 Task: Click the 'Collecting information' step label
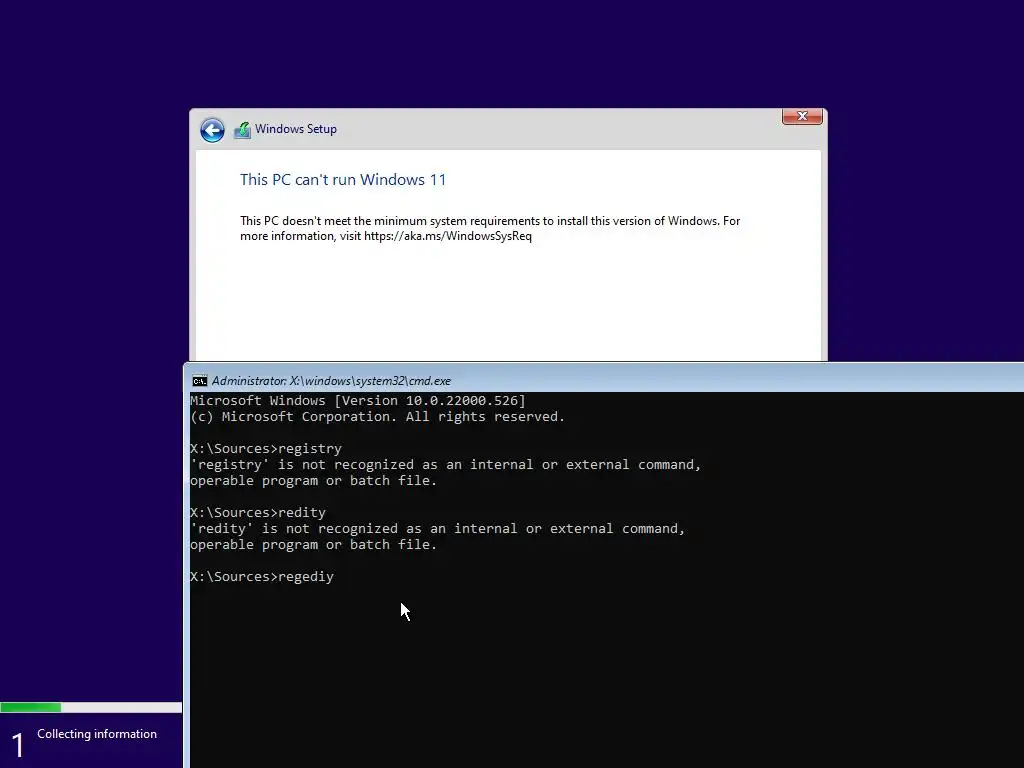click(97, 734)
